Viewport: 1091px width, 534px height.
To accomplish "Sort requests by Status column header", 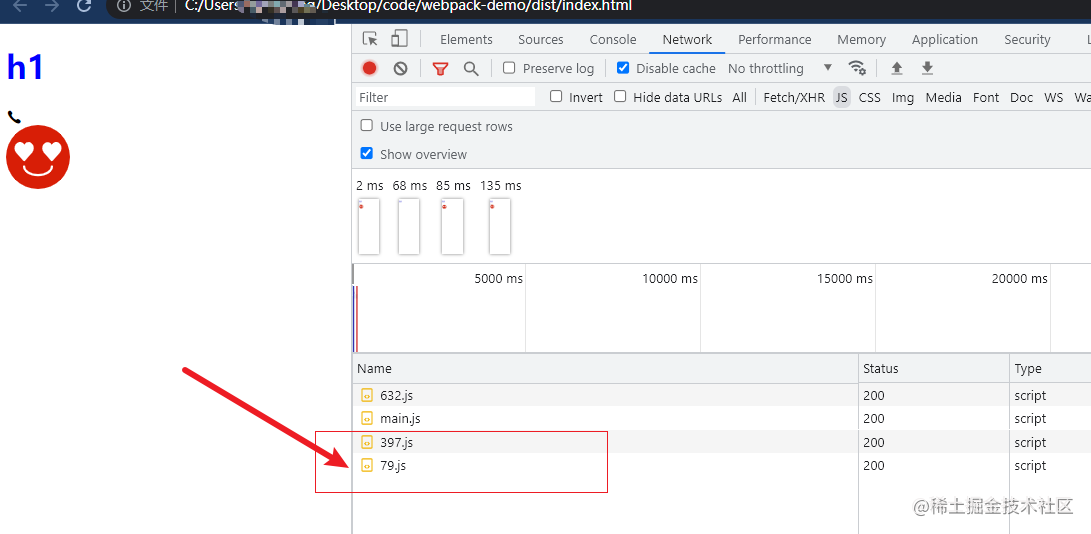I will [934, 368].
